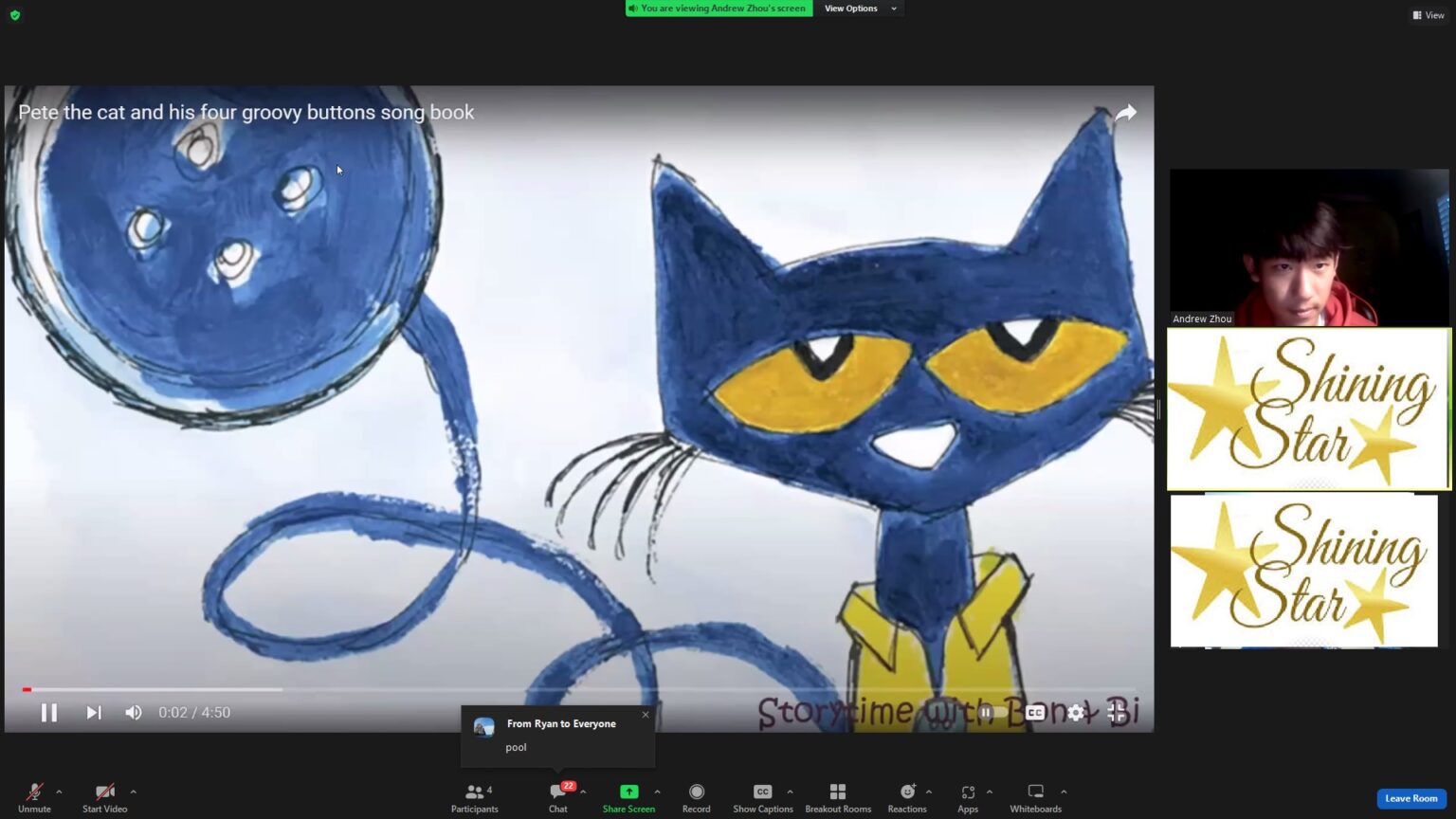Click the View layout button
Screen dimensions: 1456x819
(1429, 15)
